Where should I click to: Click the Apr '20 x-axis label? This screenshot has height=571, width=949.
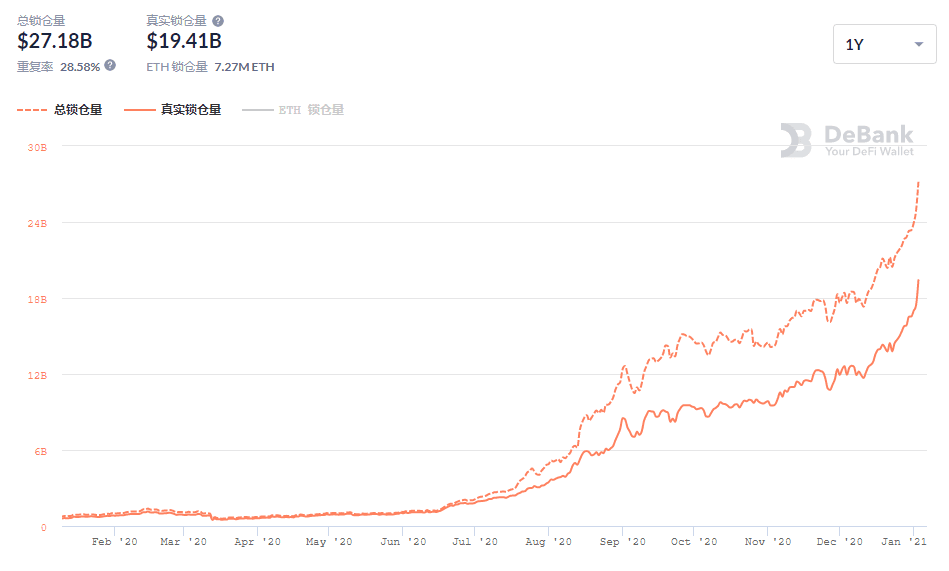point(257,541)
